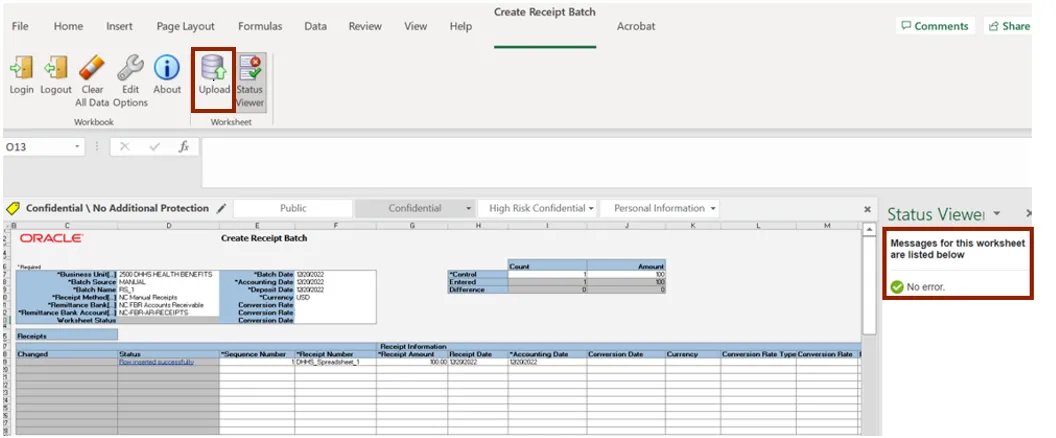Click the Comments button
This screenshot has height=438, width=1056.
pos(934,26)
